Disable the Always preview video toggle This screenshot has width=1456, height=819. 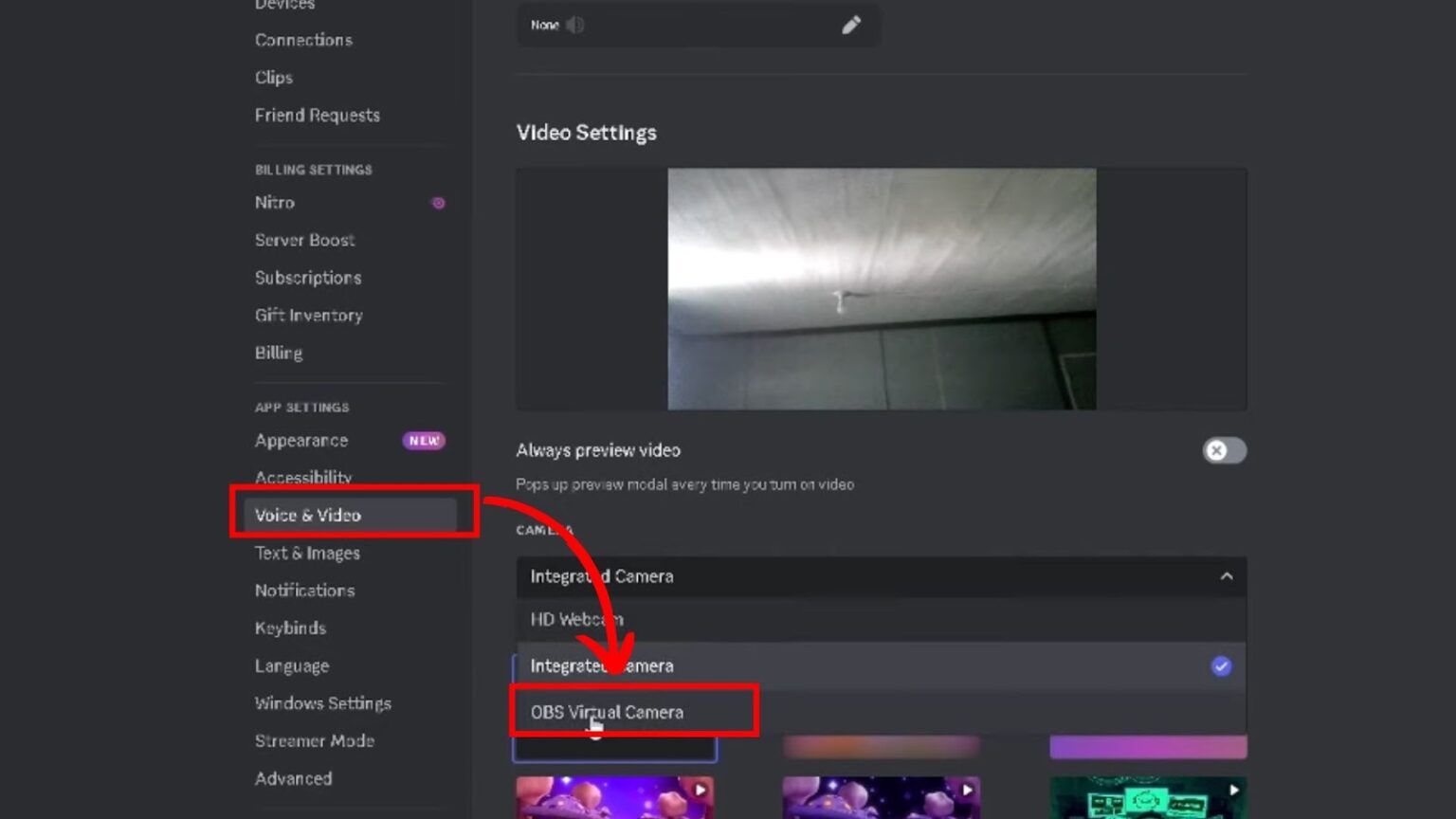[1224, 450]
